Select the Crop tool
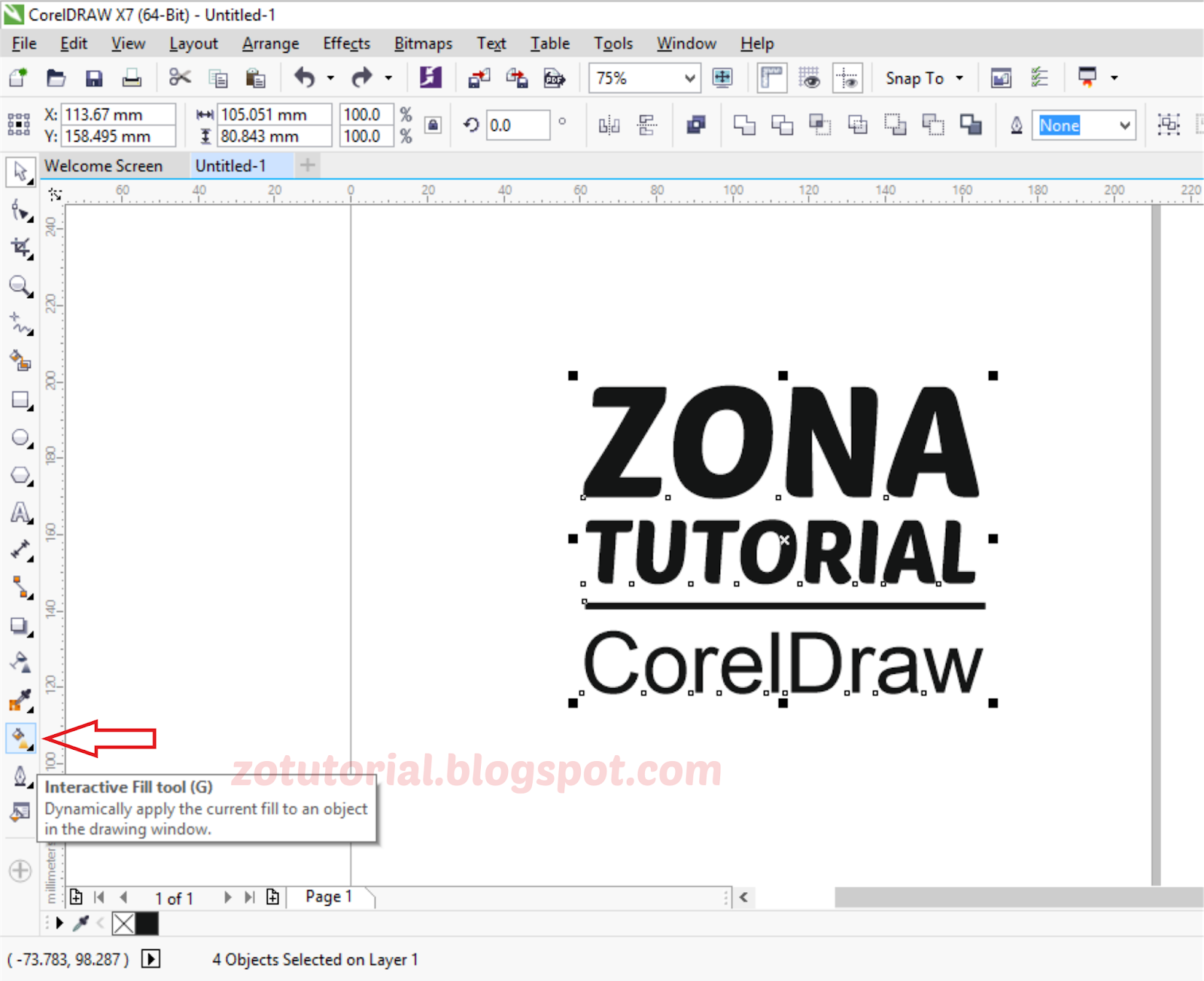This screenshot has height=981, width=1204. [20, 248]
